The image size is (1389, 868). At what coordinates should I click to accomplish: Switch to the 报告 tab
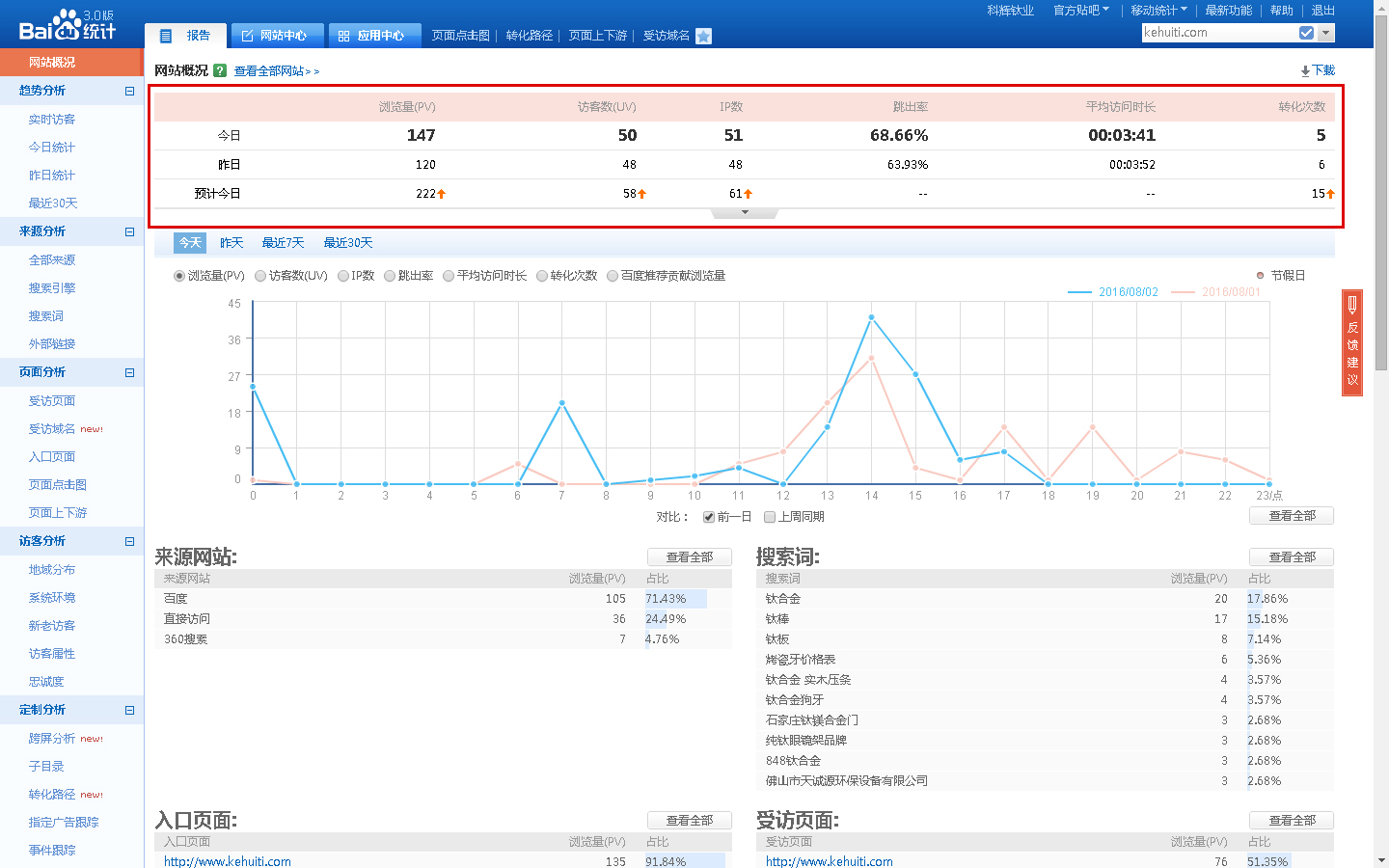[x=186, y=36]
